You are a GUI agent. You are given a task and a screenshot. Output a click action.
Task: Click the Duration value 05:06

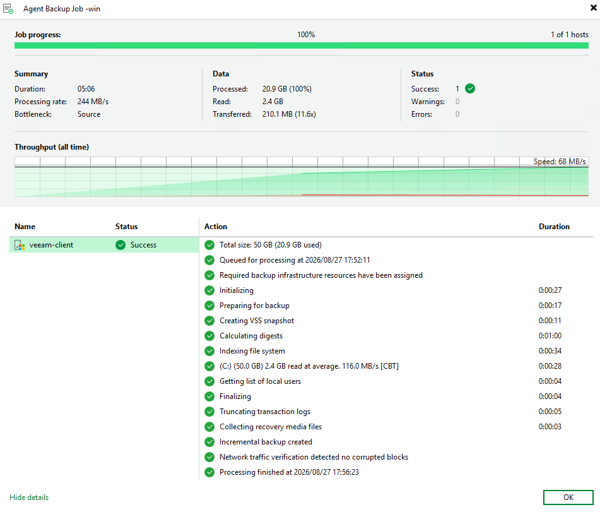tap(86, 89)
